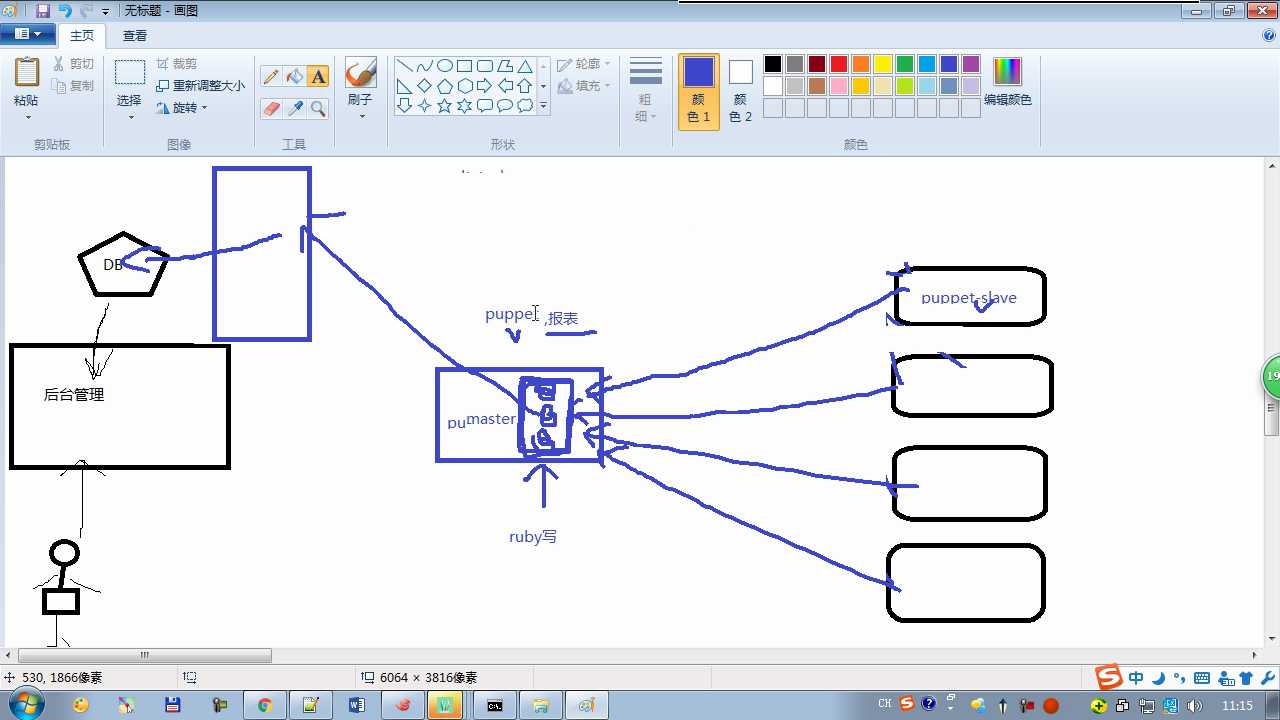Choose the Six-point star shape

(464, 106)
